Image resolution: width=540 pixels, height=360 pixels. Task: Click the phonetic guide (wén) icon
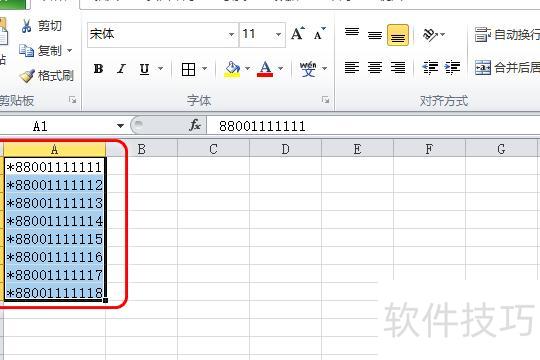308,69
